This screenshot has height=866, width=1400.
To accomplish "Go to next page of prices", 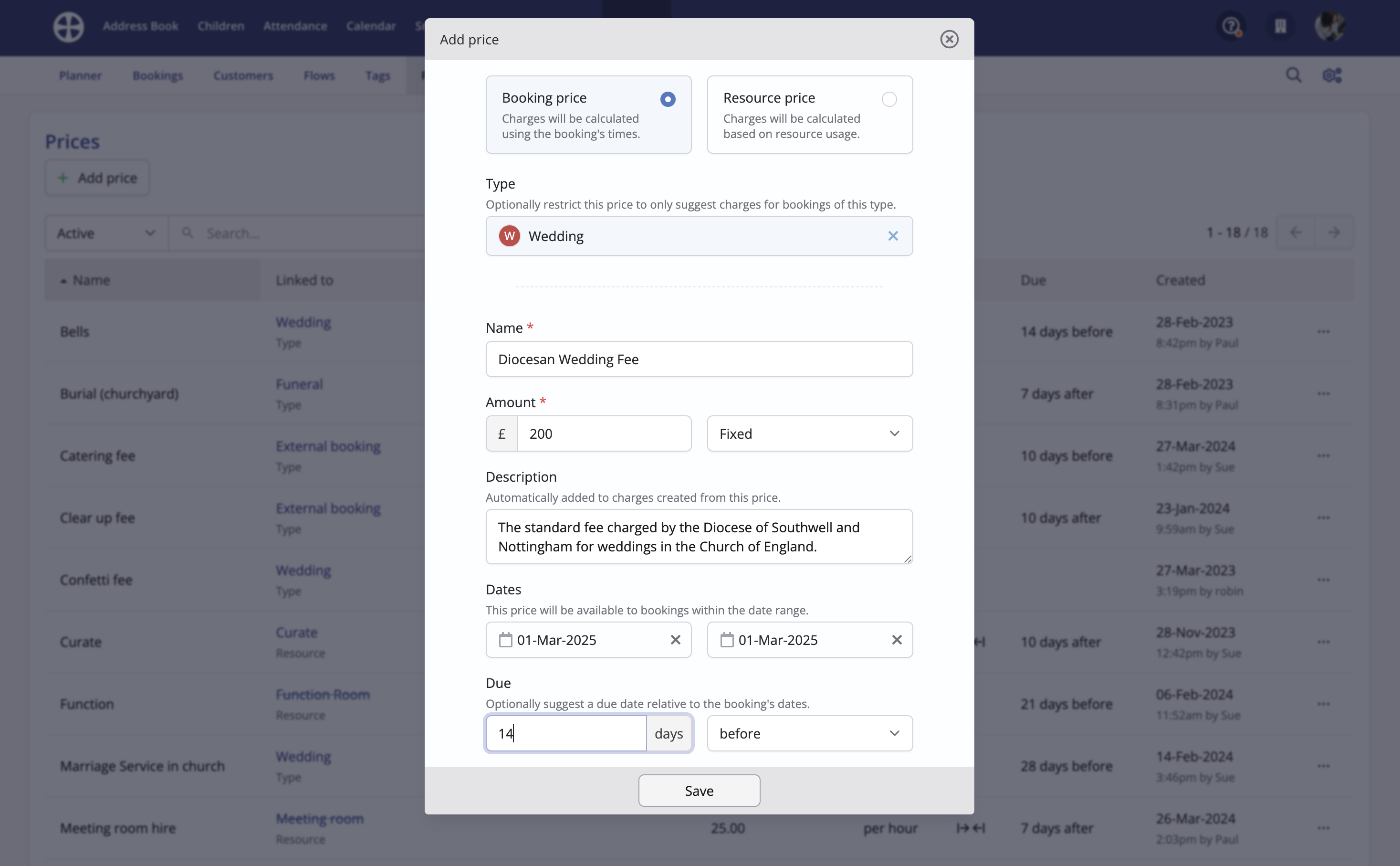I will 1334,232.
